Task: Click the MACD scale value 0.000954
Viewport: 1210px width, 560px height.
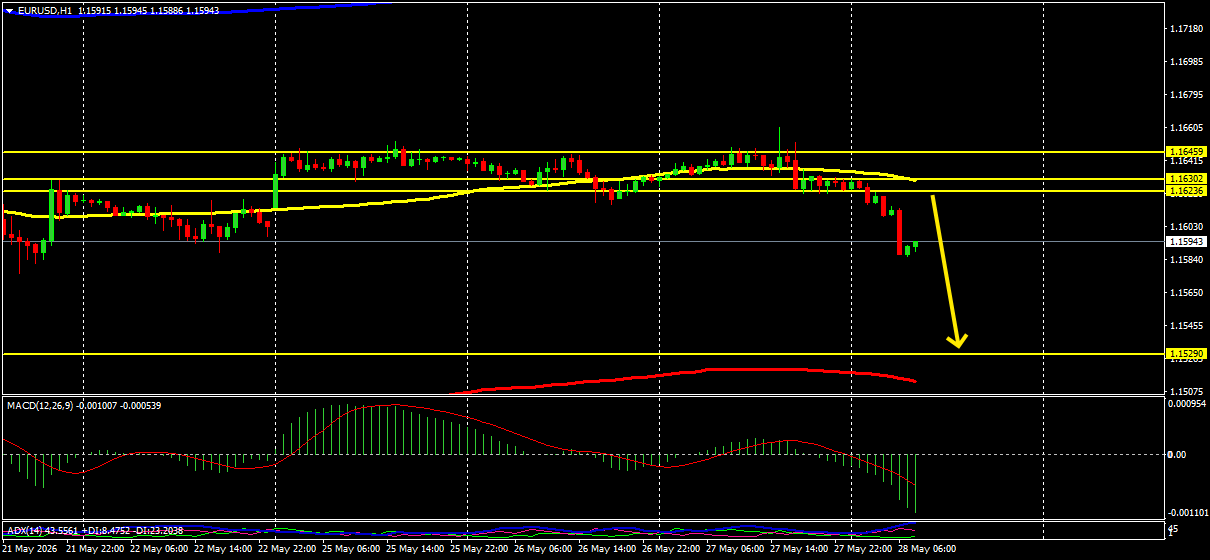Action: click(x=1187, y=404)
